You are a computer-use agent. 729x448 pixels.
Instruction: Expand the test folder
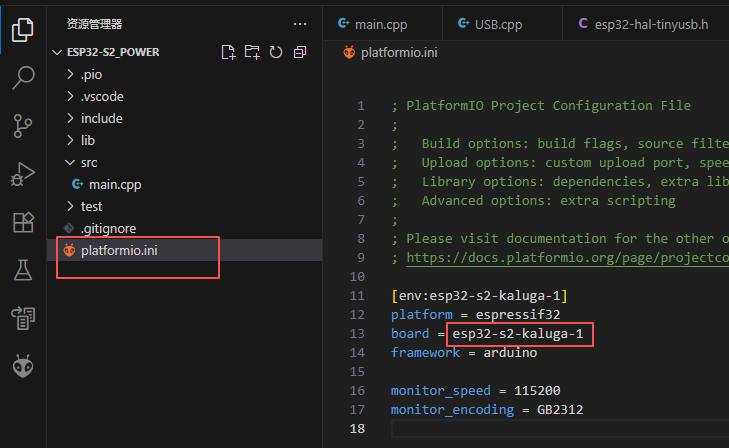pos(70,206)
